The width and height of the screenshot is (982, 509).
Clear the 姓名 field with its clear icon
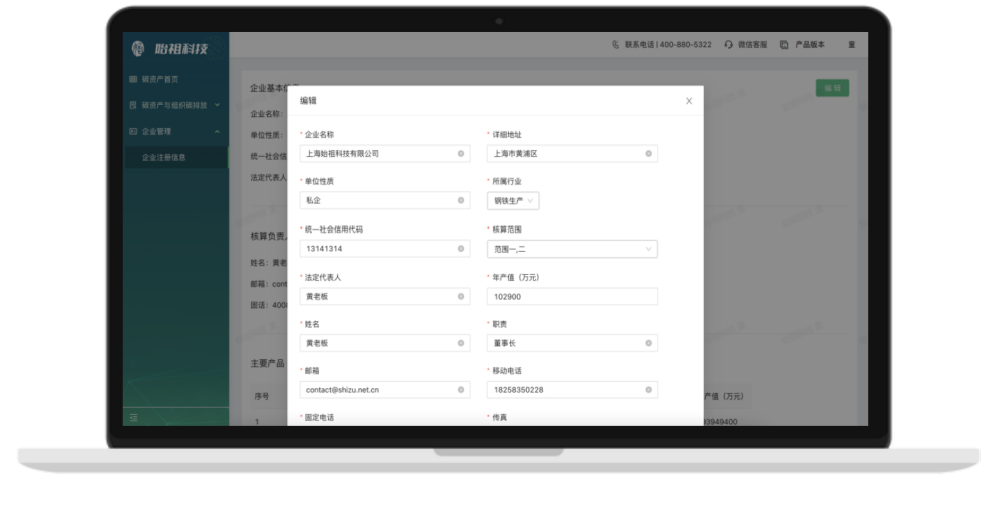tap(461, 343)
